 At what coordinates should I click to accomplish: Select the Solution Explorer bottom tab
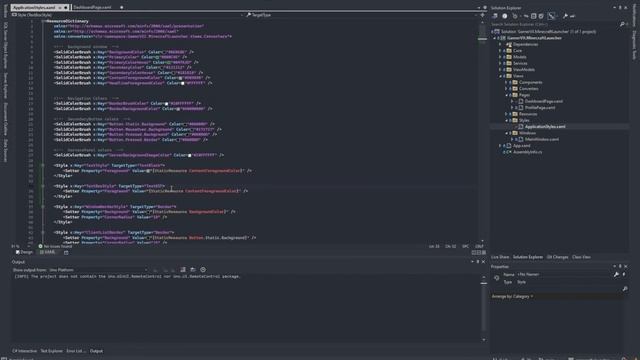click(527, 257)
